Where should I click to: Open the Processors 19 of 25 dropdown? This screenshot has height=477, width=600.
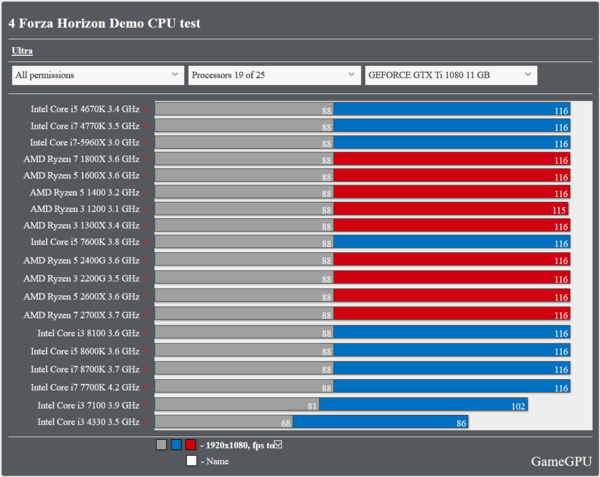(274, 75)
